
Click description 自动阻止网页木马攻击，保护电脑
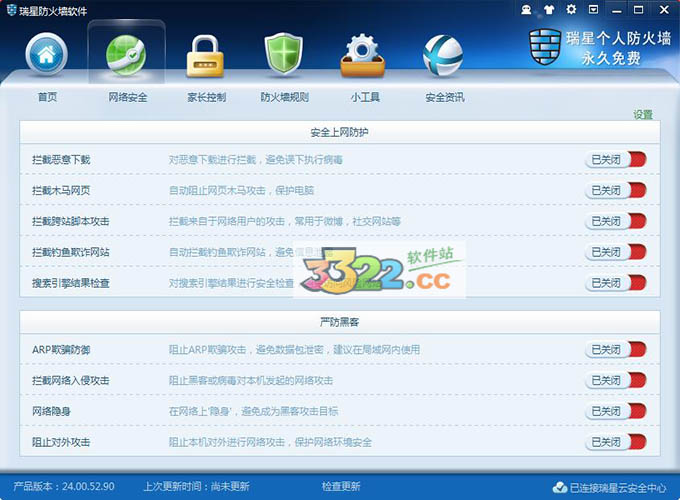(241, 190)
